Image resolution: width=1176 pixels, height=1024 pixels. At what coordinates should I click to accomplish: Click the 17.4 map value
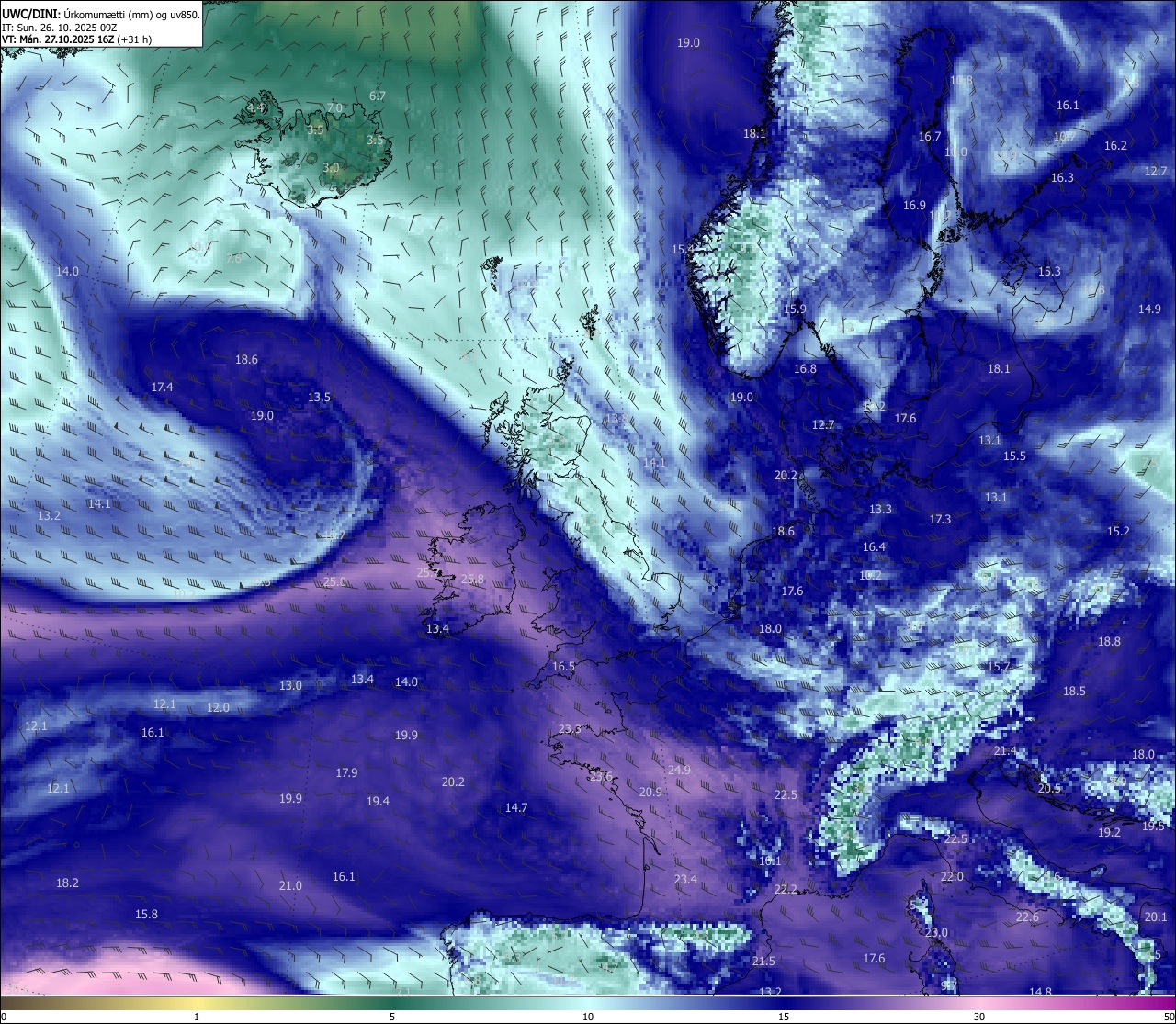[162, 387]
